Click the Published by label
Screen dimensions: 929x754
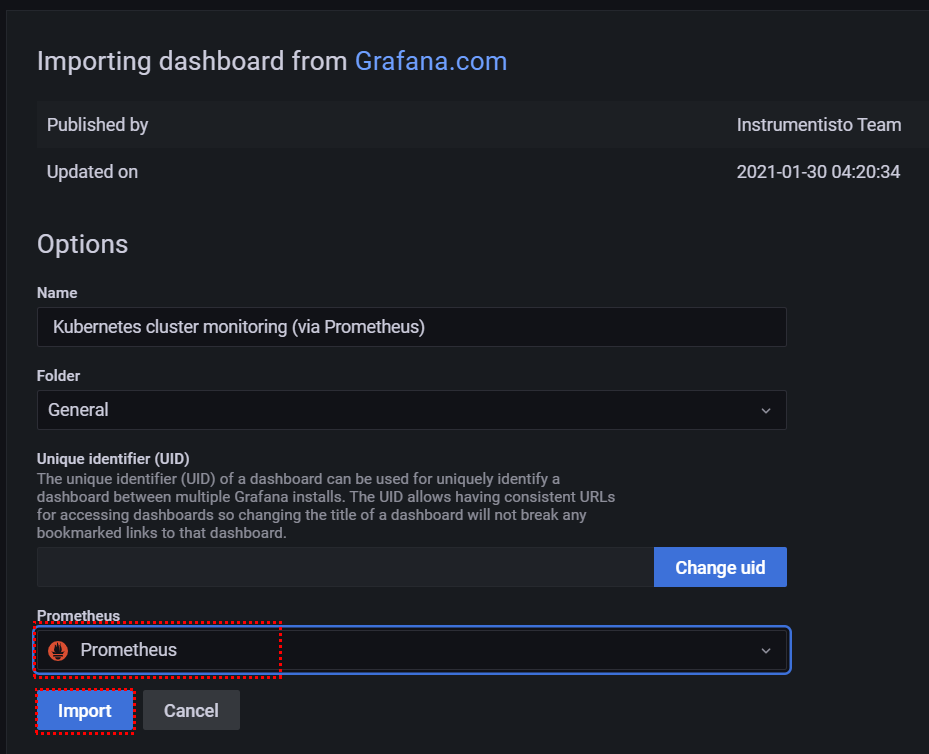pyautogui.click(x=98, y=125)
